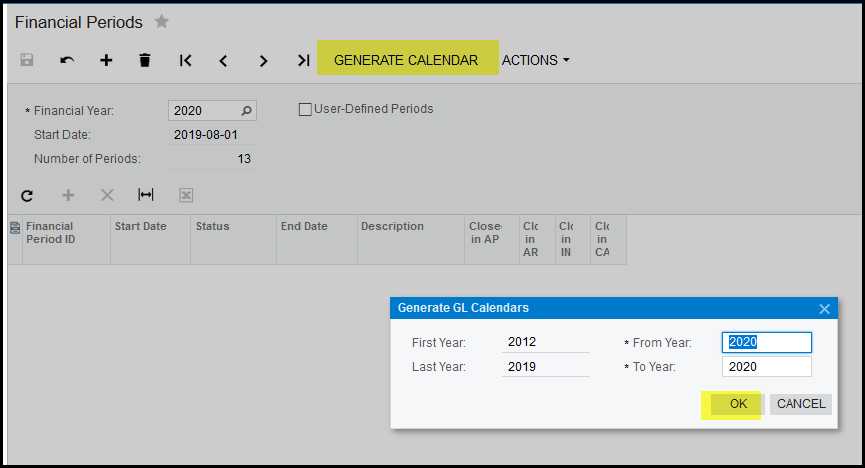865x468 pixels.
Task: Add to favorites star icon
Action: click(162, 21)
